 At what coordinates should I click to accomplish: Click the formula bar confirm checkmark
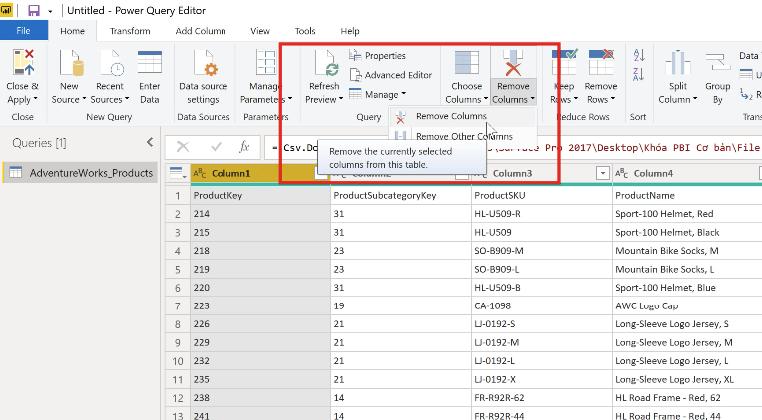[x=216, y=147]
